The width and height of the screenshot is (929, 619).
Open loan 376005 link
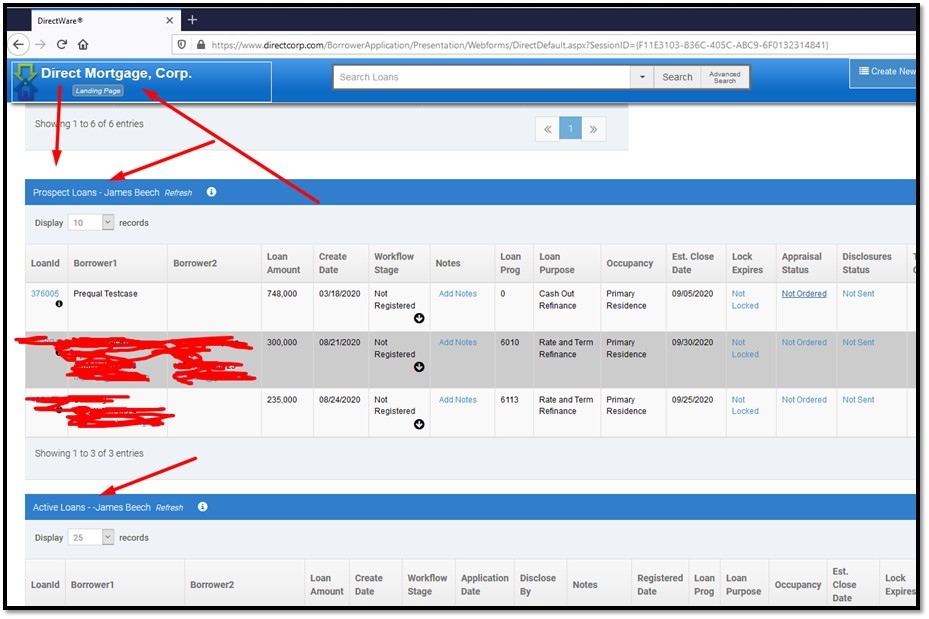[45, 293]
